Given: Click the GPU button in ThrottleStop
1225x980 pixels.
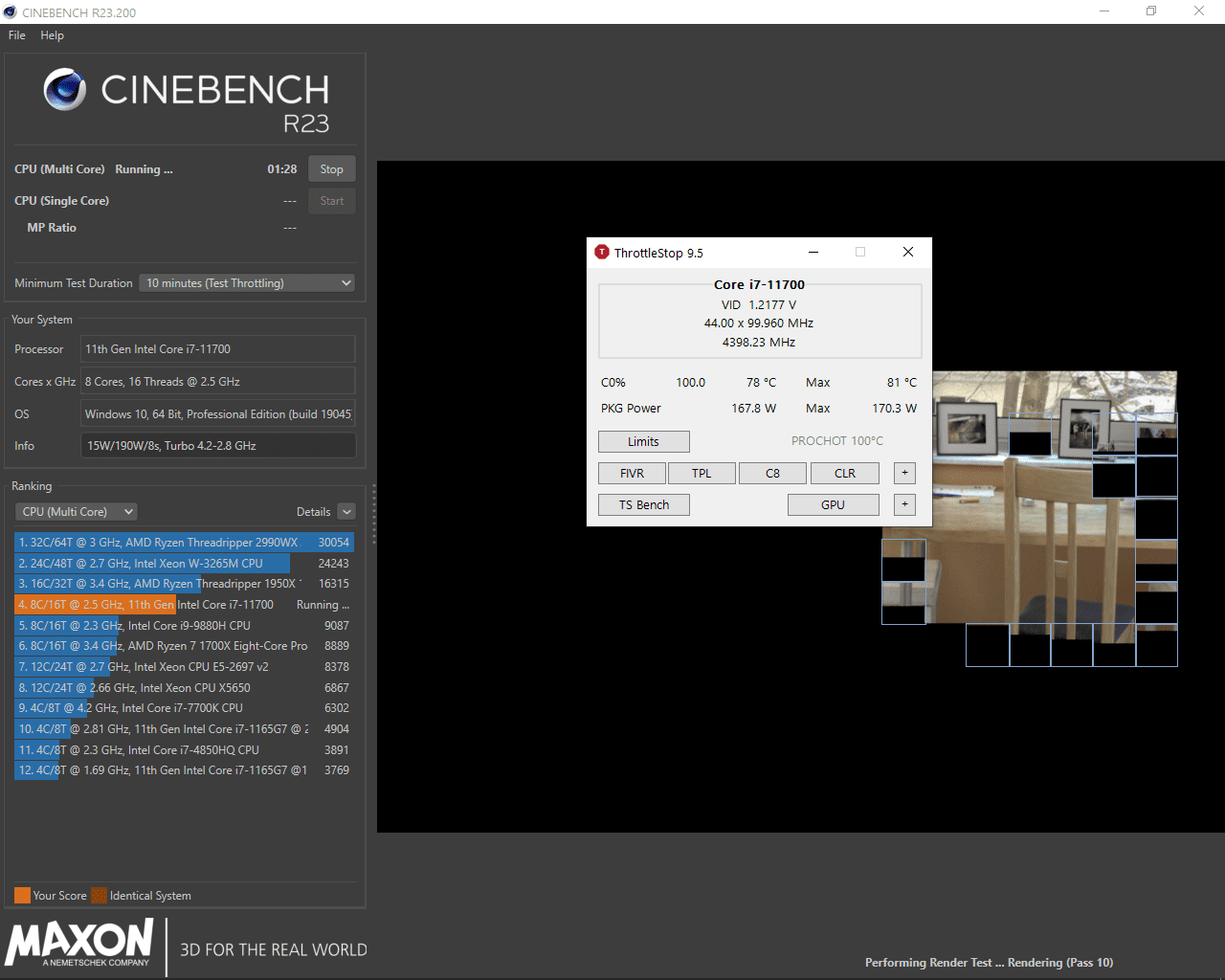Looking at the screenshot, I should [x=833, y=504].
